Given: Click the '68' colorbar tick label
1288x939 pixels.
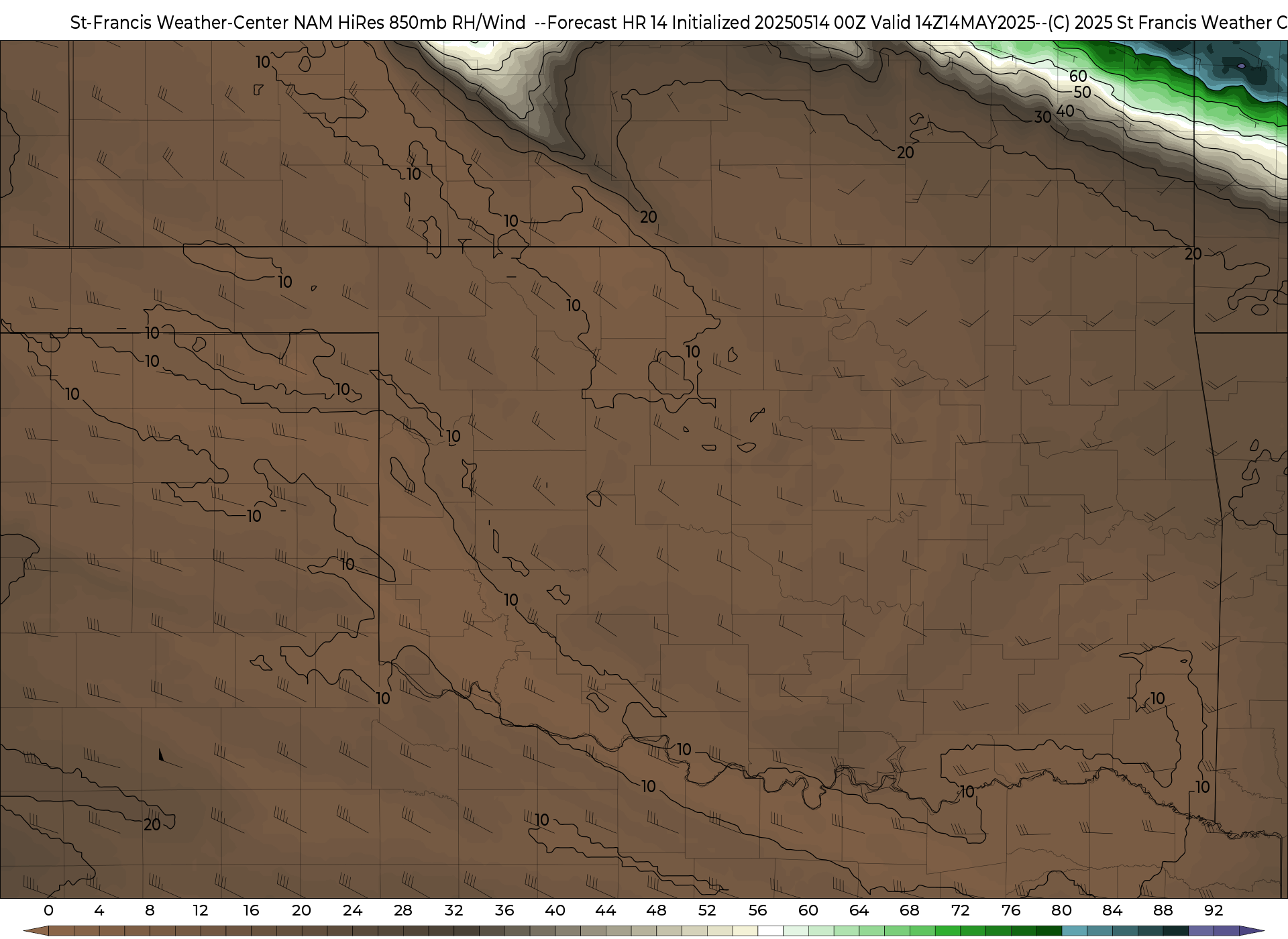Looking at the screenshot, I should coord(910,910).
